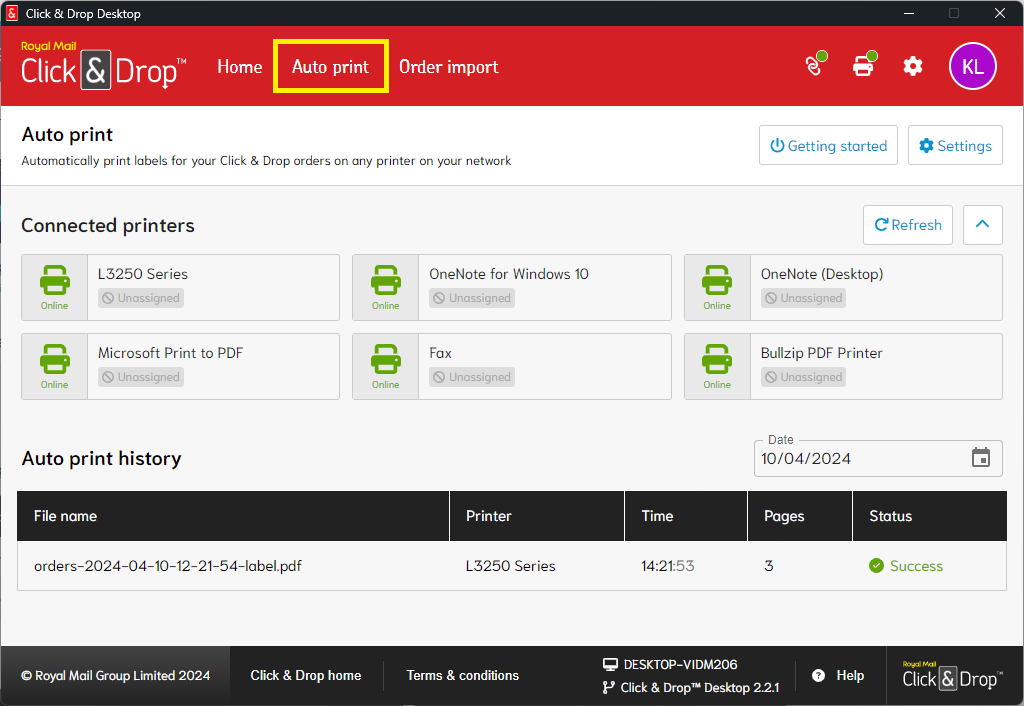Screen dimensions: 1024x706
Task: Click the Bullzip PDF Printer name
Action: 822,353
